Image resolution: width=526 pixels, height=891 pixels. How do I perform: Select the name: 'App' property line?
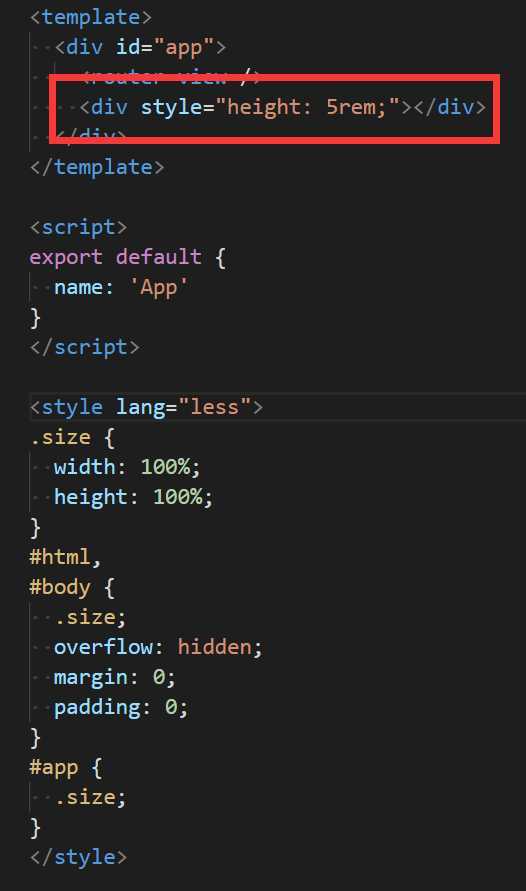click(121, 287)
